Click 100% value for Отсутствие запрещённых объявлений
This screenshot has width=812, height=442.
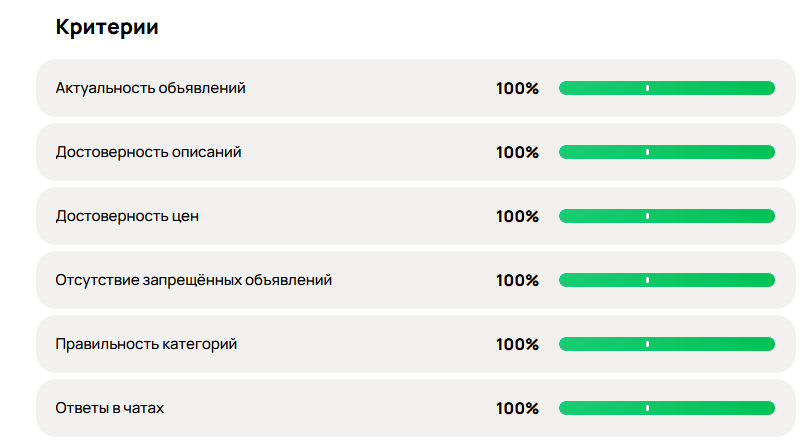[517, 280]
